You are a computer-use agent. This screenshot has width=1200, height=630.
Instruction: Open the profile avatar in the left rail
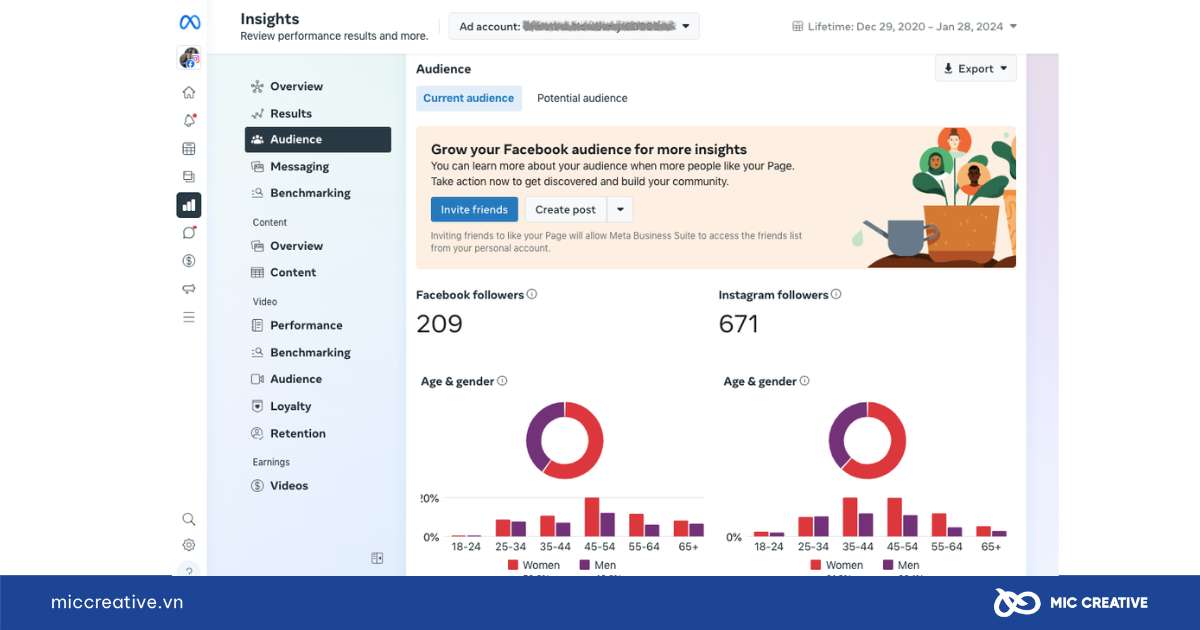coord(189,58)
